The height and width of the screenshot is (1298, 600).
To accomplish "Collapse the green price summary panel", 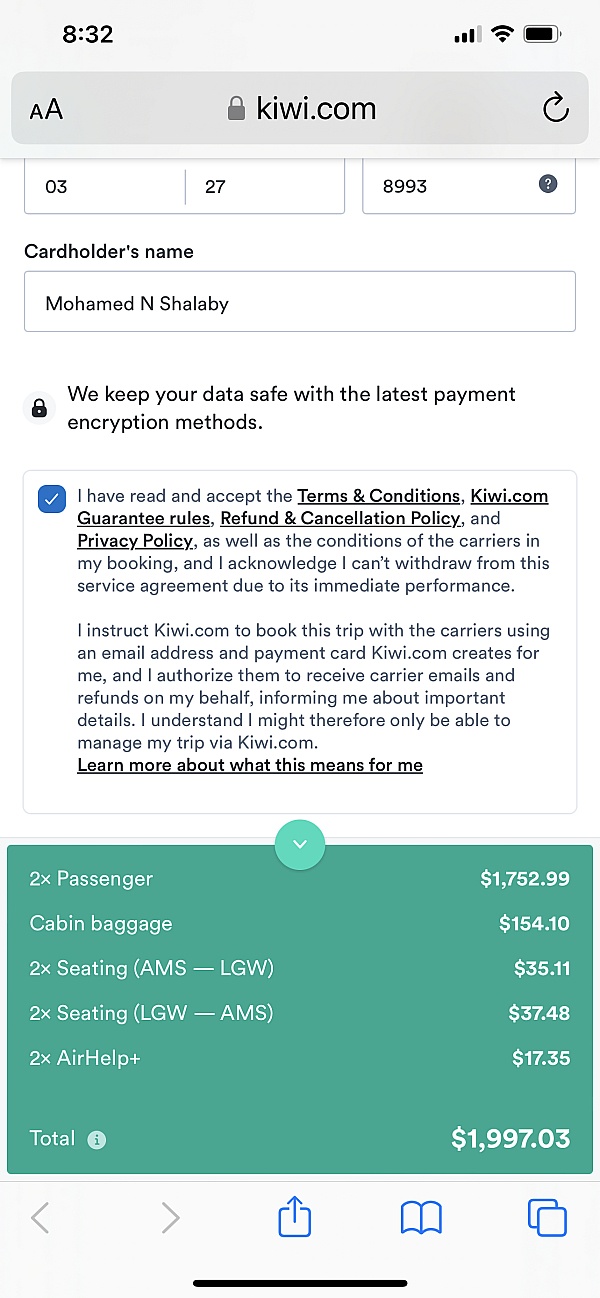I will 300,844.
